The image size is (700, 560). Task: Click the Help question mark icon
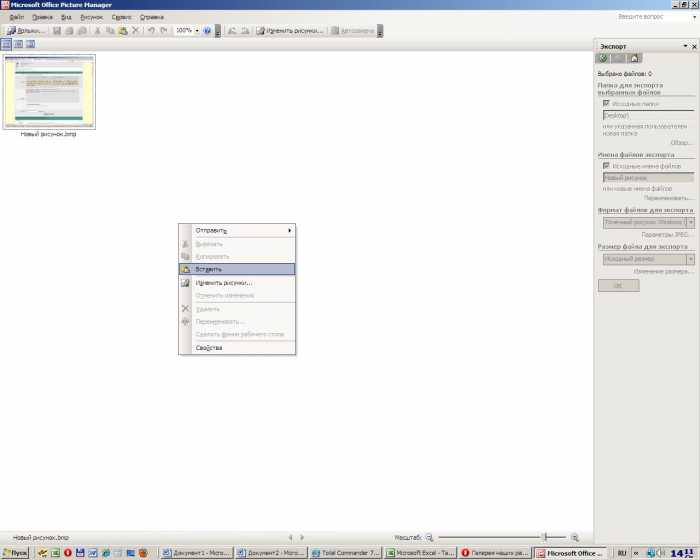coord(207,31)
